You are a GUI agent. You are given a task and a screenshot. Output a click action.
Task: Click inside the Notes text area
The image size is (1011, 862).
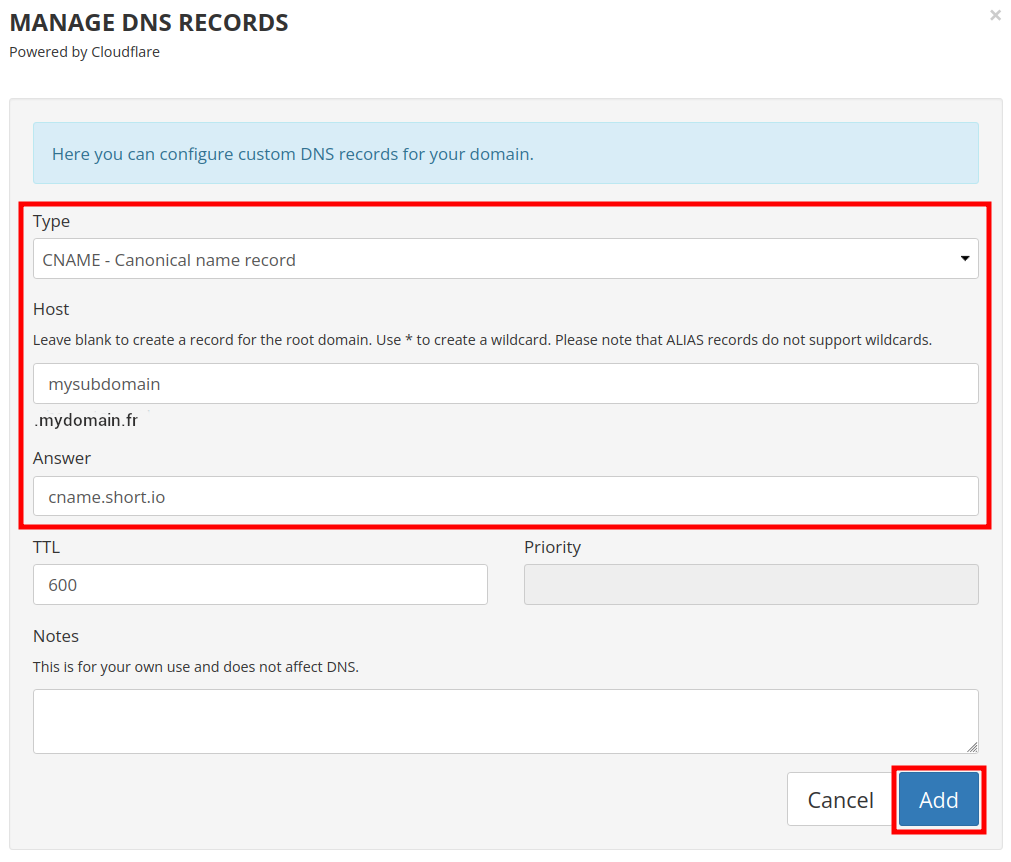pos(505,720)
